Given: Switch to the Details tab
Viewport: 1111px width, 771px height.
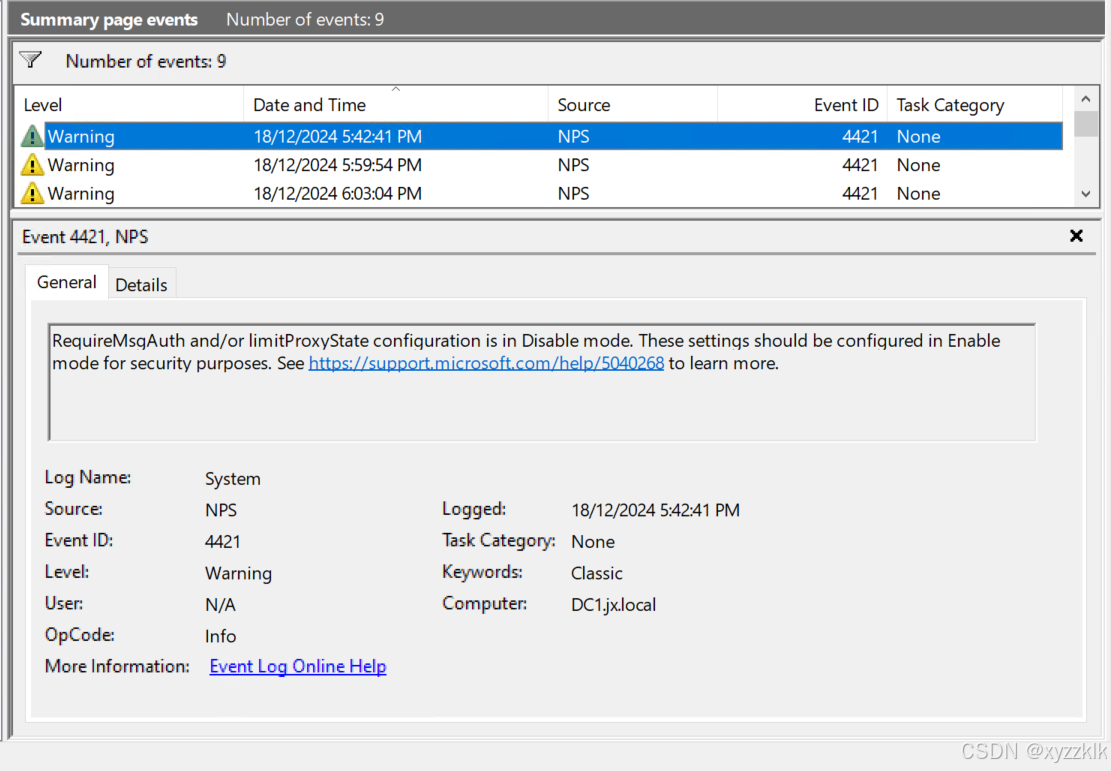Looking at the screenshot, I should tap(141, 285).
